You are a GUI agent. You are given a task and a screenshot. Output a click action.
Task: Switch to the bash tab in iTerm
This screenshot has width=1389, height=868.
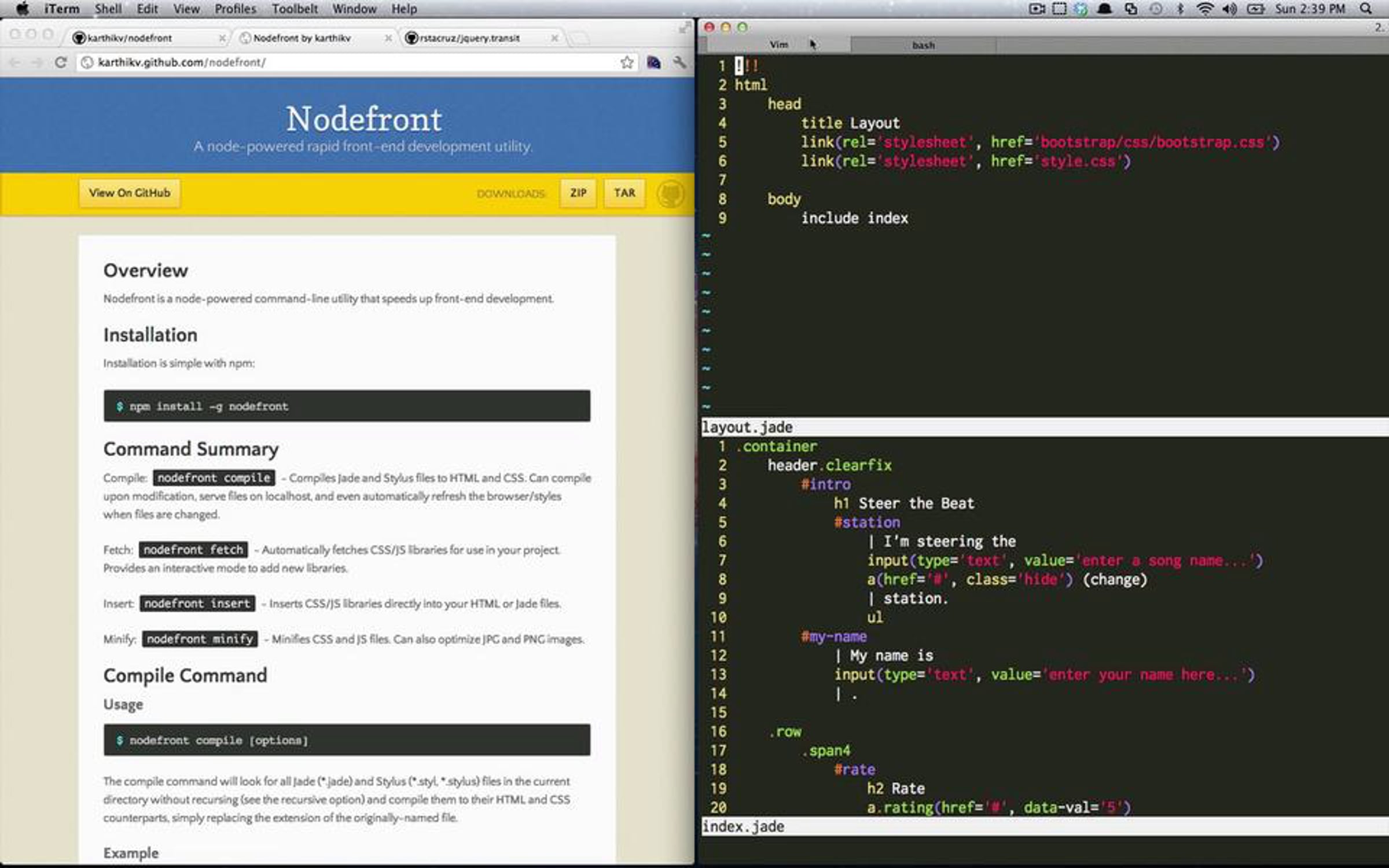(924, 45)
